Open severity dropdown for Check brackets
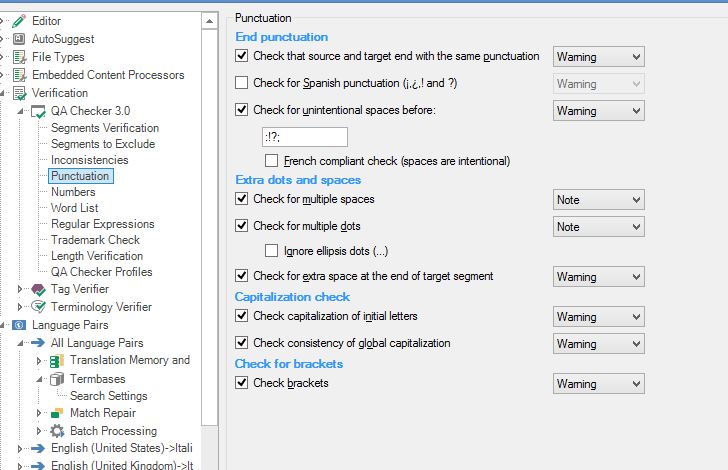This screenshot has height=470, width=728. coord(598,384)
